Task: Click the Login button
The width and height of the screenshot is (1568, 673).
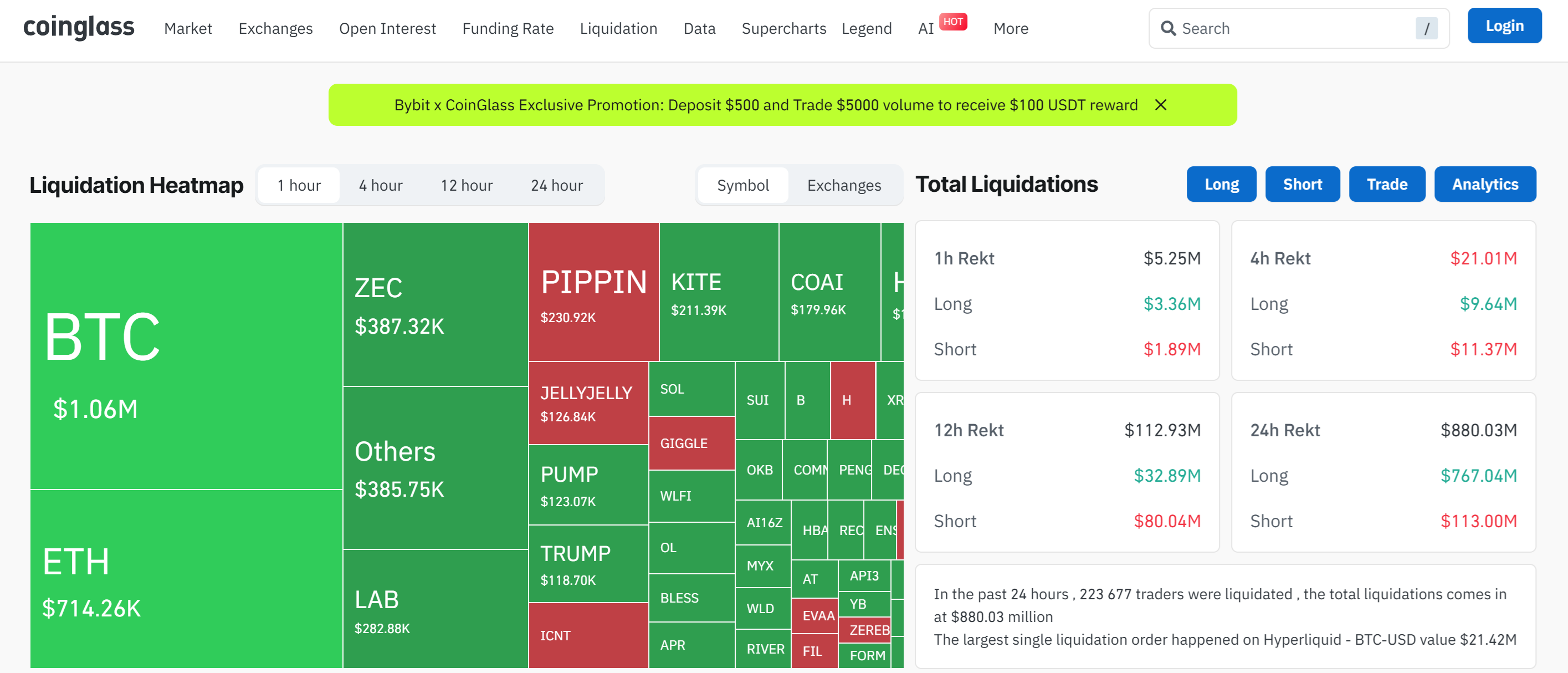Action: click(1504, 26)
